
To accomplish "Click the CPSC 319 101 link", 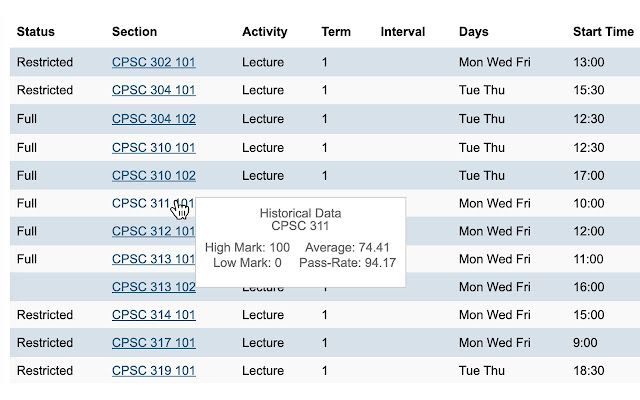I will pyautogui.click(x=153, y=371).
